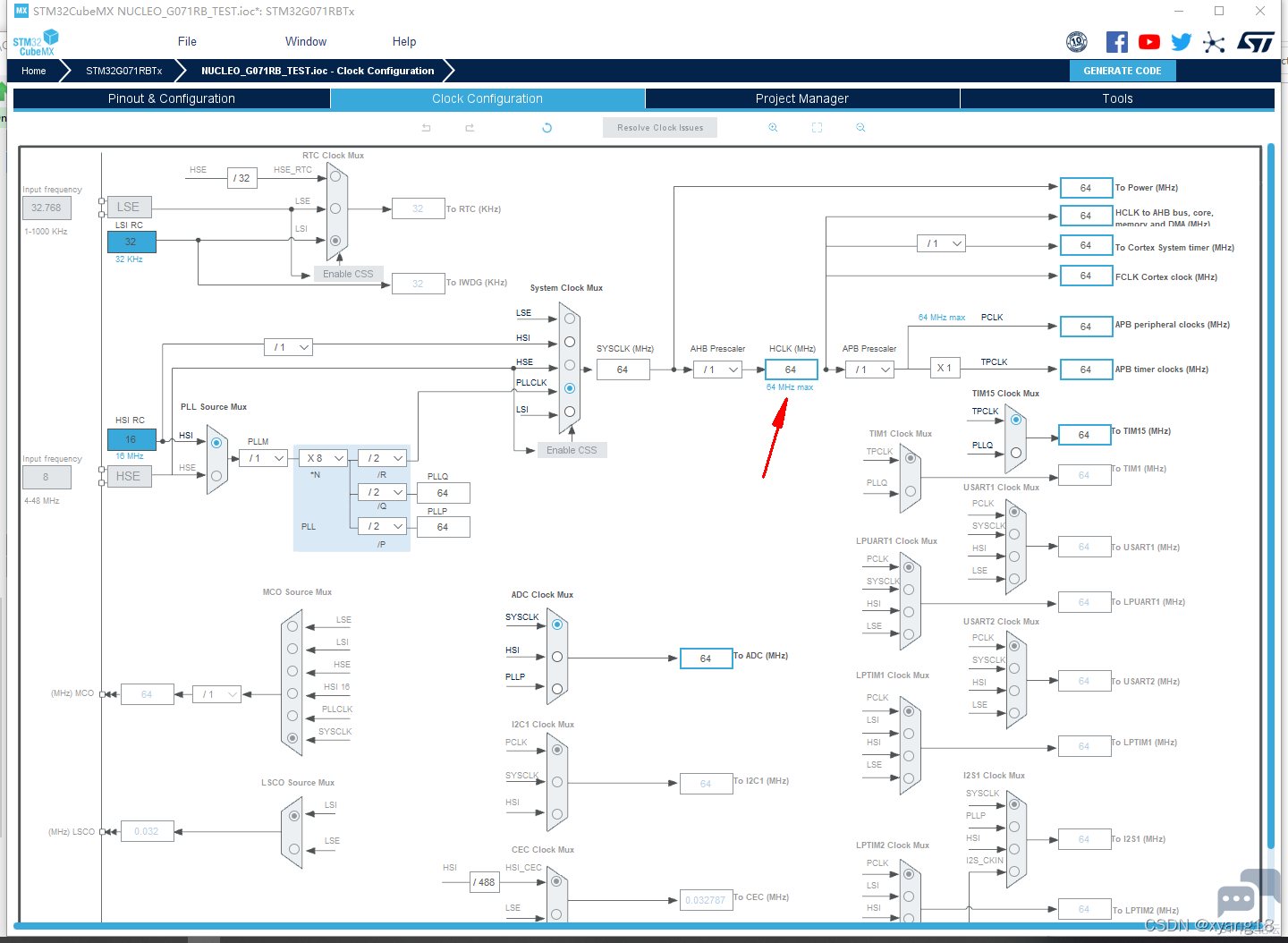Screen dimensions: 1288x943
Task: Select HSE in System Clock Mux
Action: pos(570,365)
